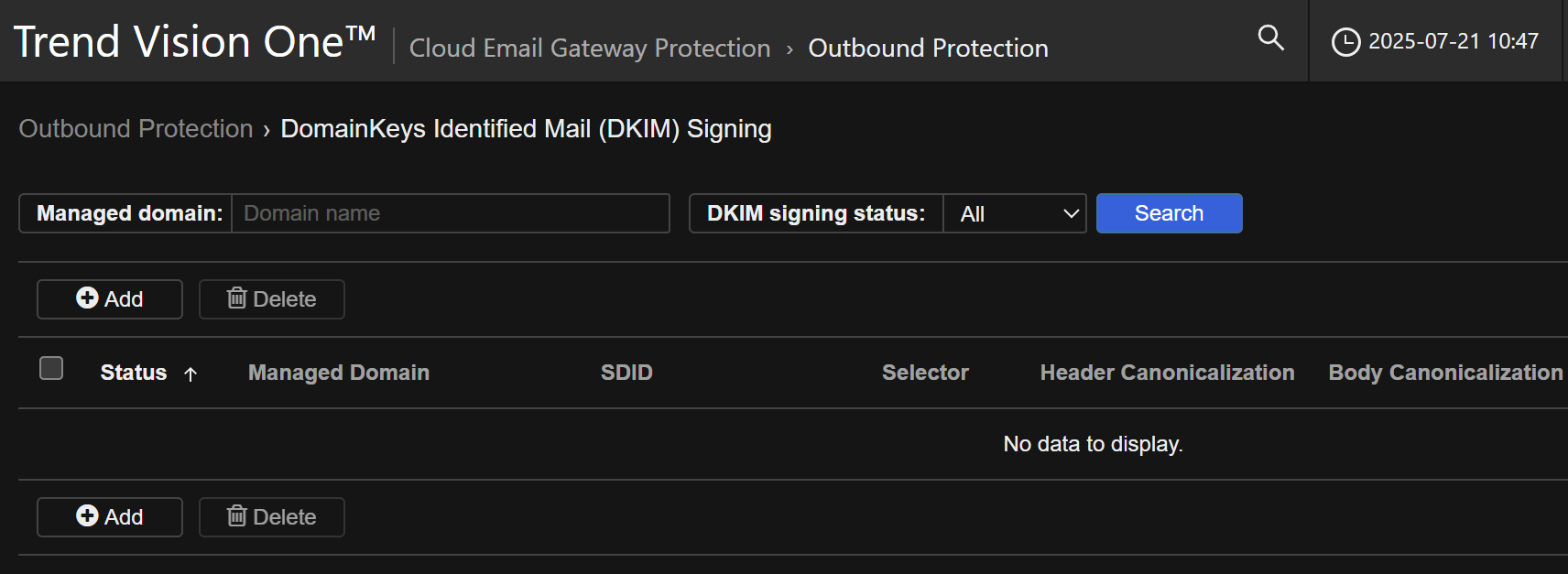Open Outbound Protection in the top header
The width and height of the screenshot is (1568, 574).
click(928, 49)
